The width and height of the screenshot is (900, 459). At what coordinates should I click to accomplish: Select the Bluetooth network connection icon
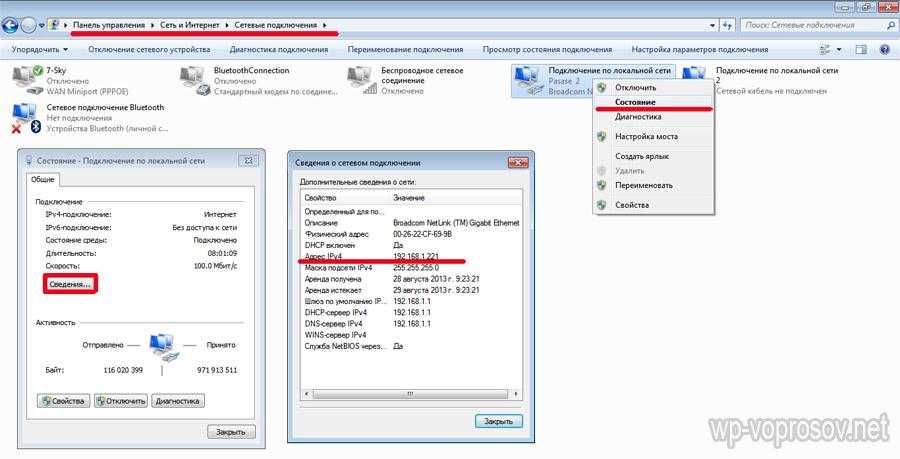pyautogui.click(x=26, y=117)
